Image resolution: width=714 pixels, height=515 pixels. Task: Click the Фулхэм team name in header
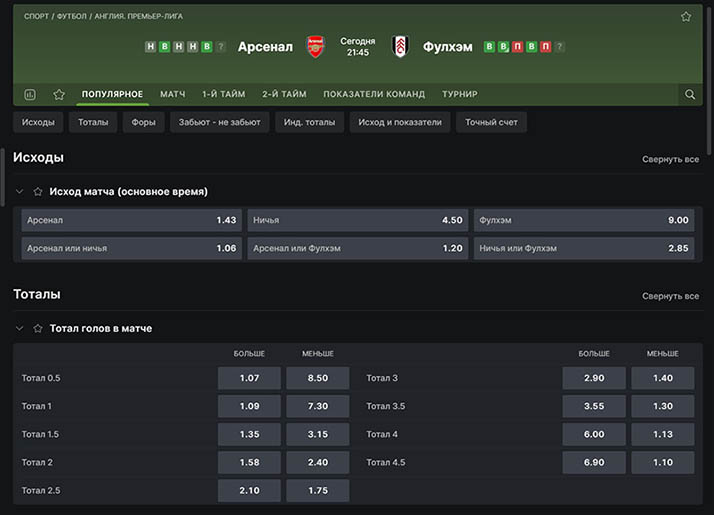(448, 47)
